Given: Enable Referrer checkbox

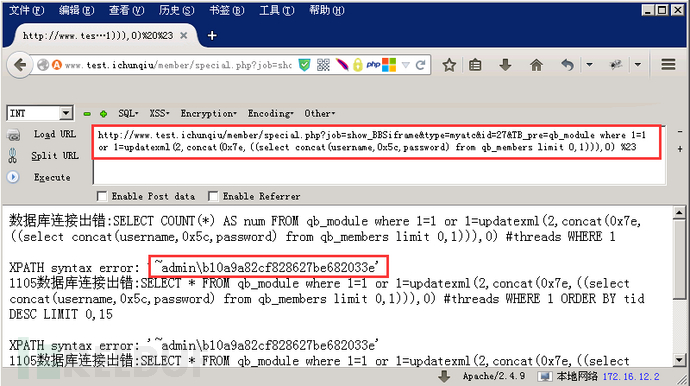Looking at the screenshot, I should pyautogui.click(x=213, y=196).
